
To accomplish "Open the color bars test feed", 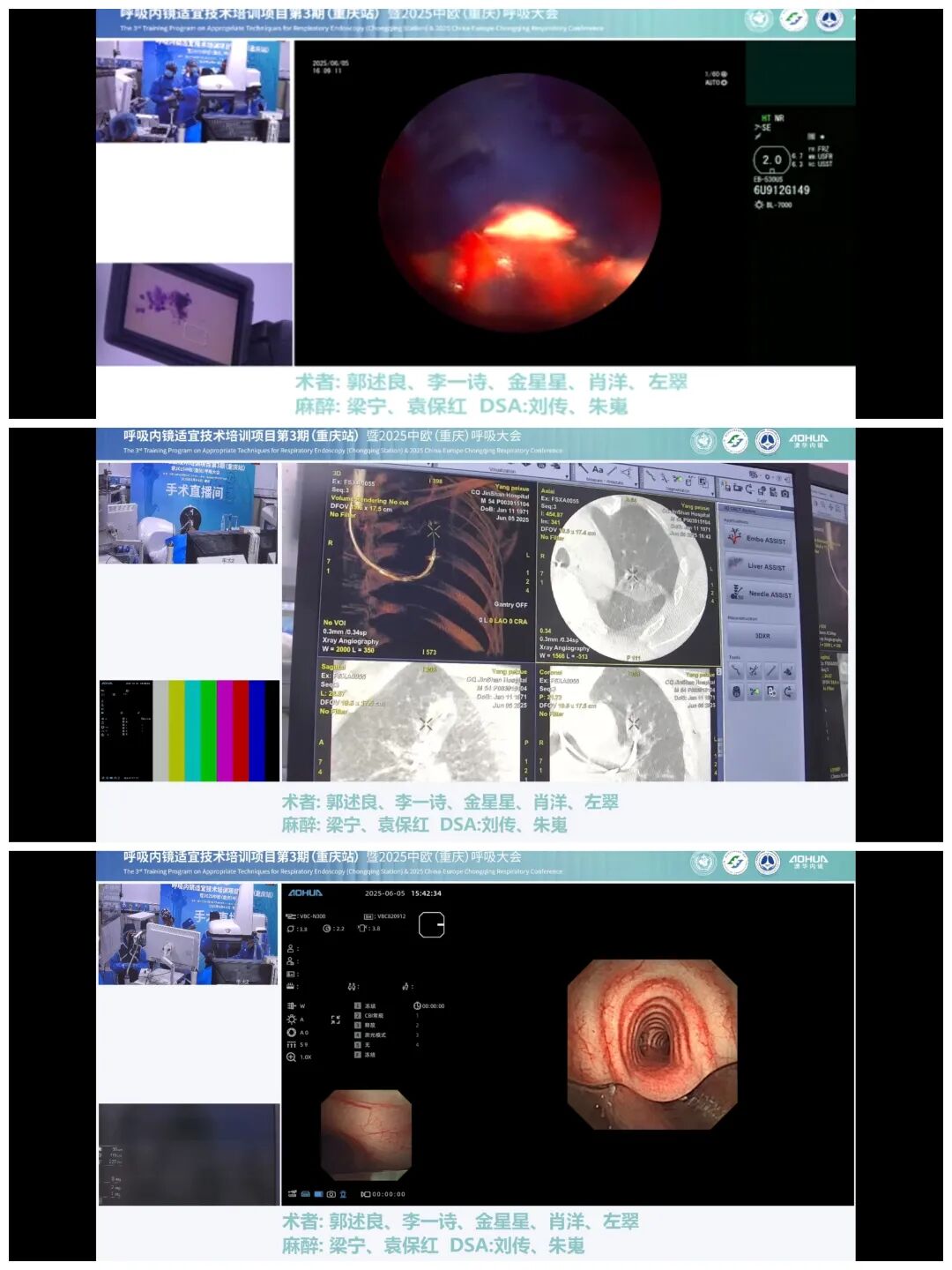I will (190, 730).
